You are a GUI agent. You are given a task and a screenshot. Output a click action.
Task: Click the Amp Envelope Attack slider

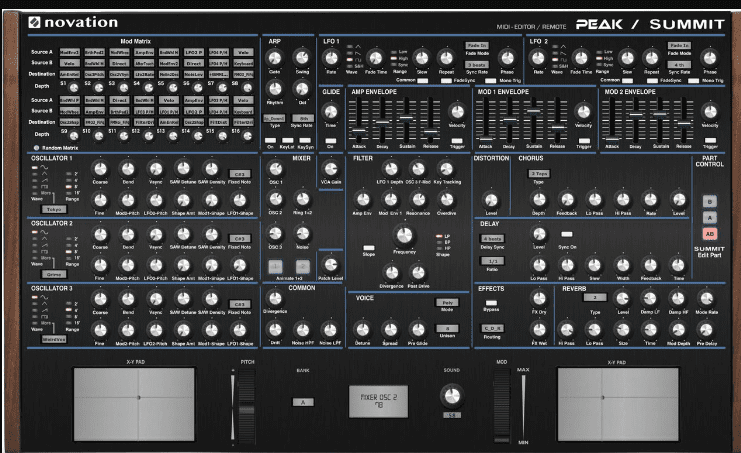[359, 129]
